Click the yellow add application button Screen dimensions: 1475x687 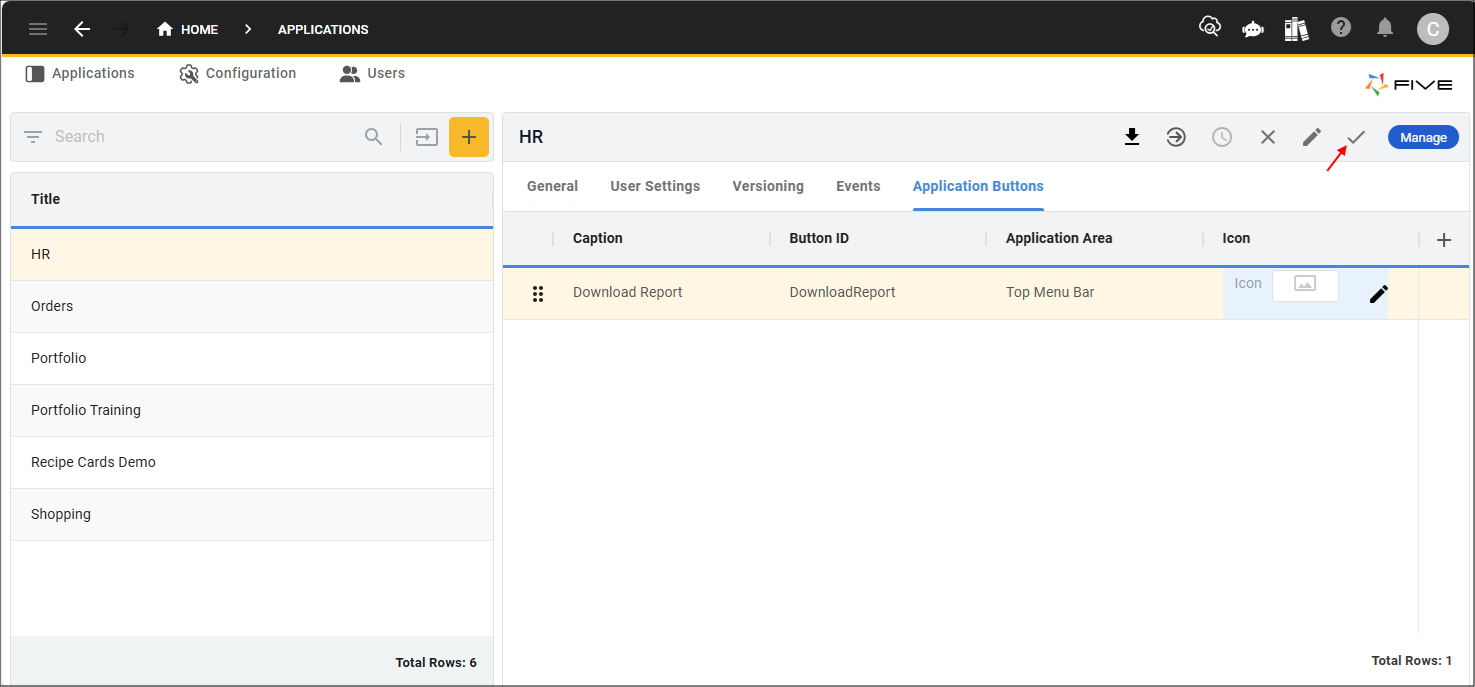click(469, 137)
